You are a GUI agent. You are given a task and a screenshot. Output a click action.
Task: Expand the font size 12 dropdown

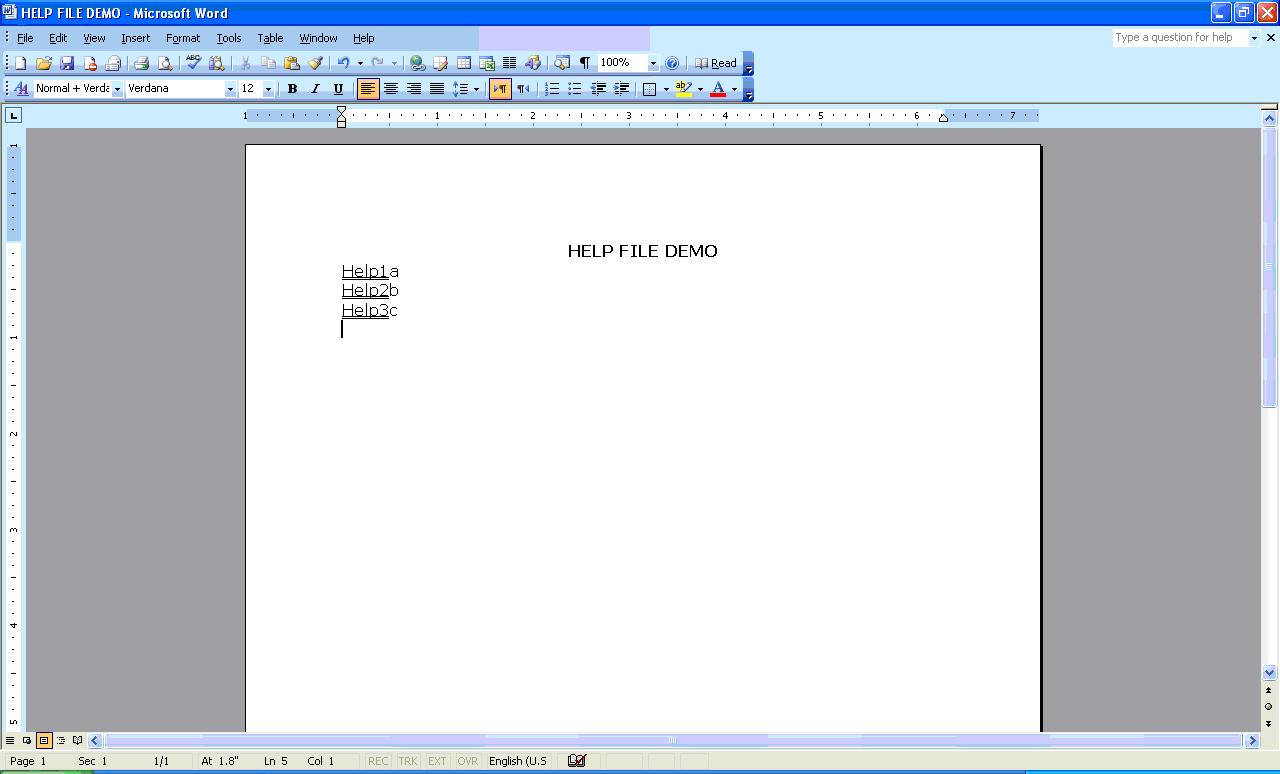pos(267,89)
